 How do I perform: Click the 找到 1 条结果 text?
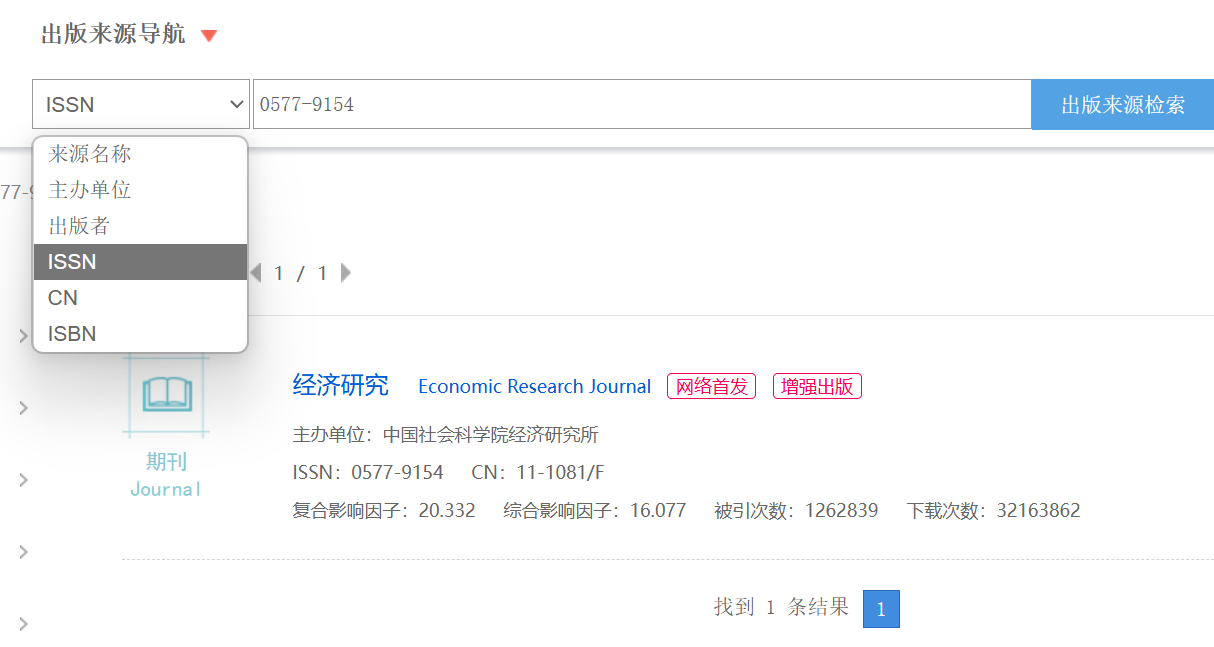[781, 607]
